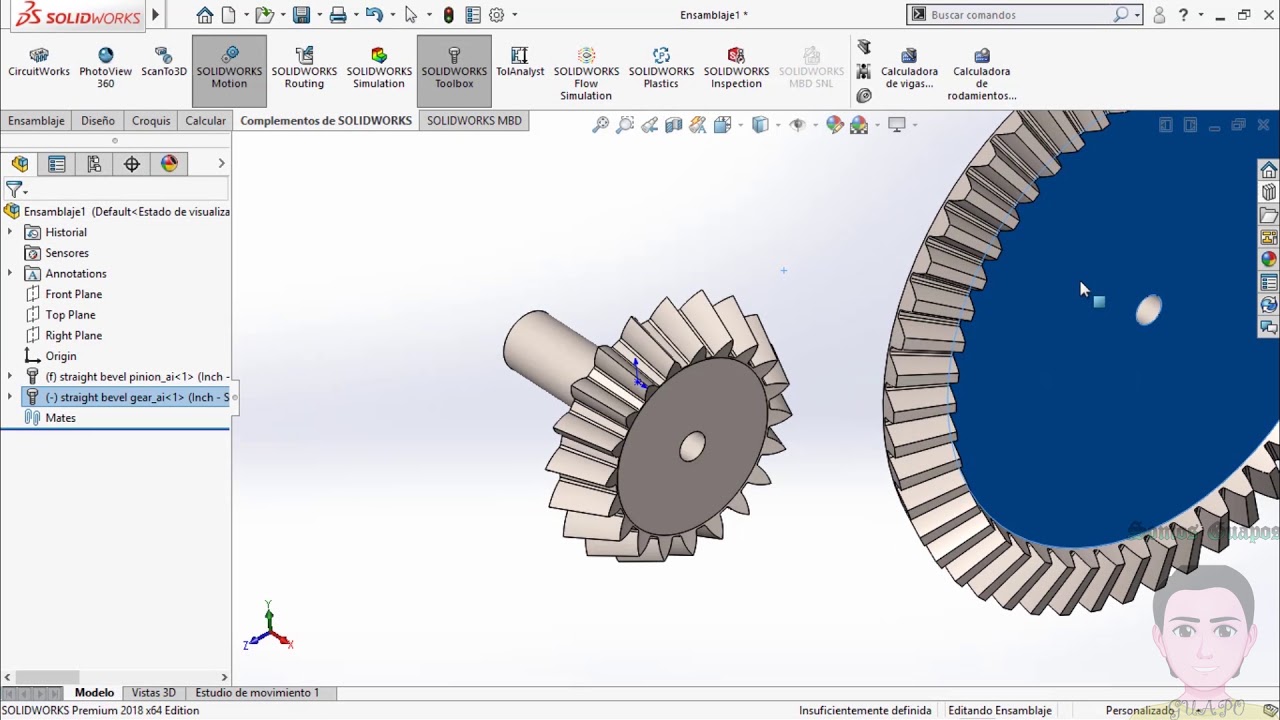Screen dimensions: 1280x720
Task: Switch to the Vistas 3D tab
Action: pyautogui.click(x=154, y=693)
